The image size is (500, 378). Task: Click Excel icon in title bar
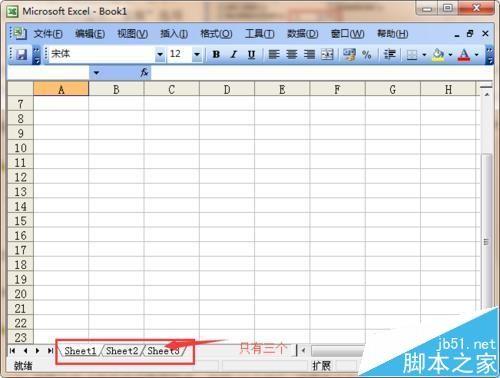13,12
